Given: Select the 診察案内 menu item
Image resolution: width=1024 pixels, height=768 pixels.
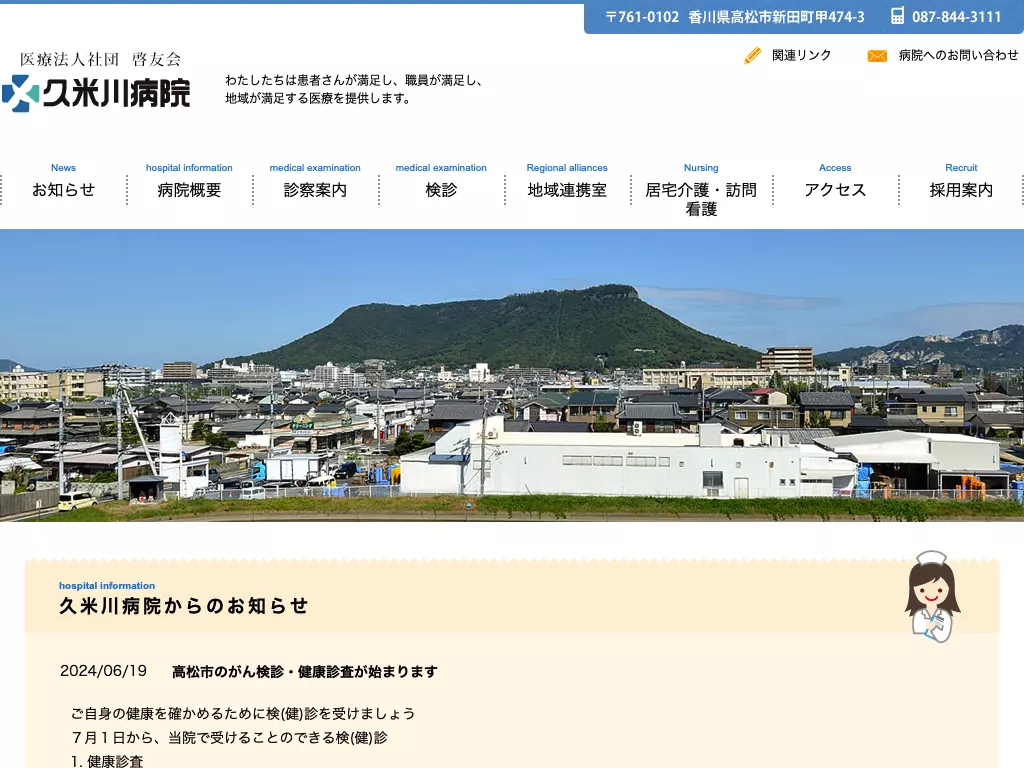Looking at the screenshot, I should click(315, 182).
